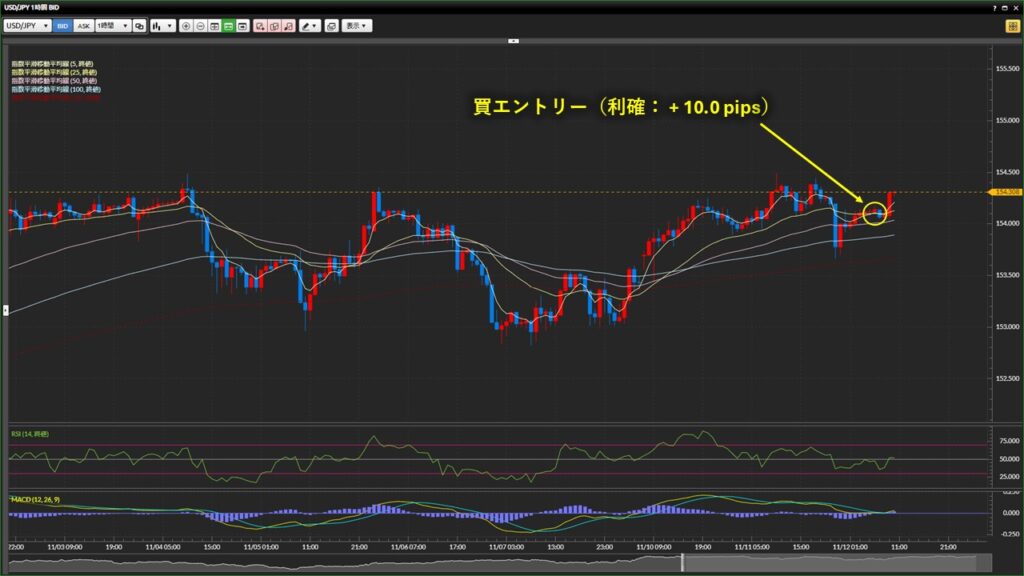Click the RSI (14, 終値) indicator label
1024x576 pixels.
(x=30, y=433)
